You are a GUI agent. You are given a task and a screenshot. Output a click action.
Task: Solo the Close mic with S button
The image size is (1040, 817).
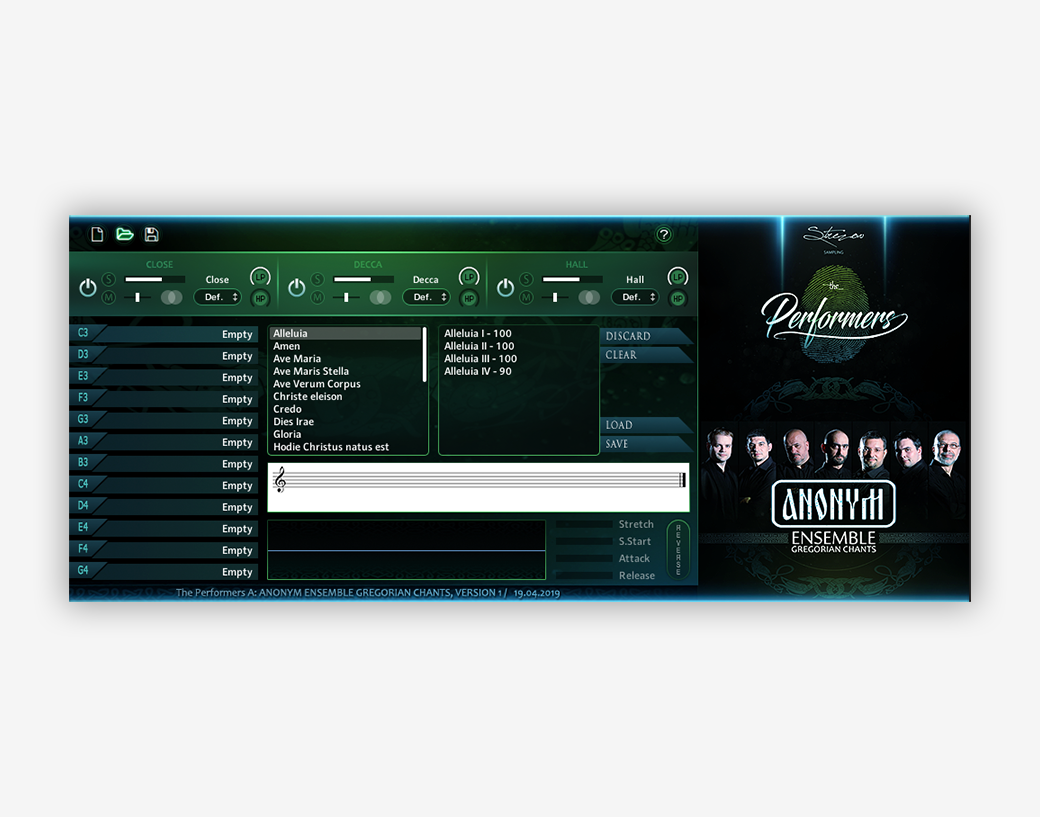pos(109,279)
